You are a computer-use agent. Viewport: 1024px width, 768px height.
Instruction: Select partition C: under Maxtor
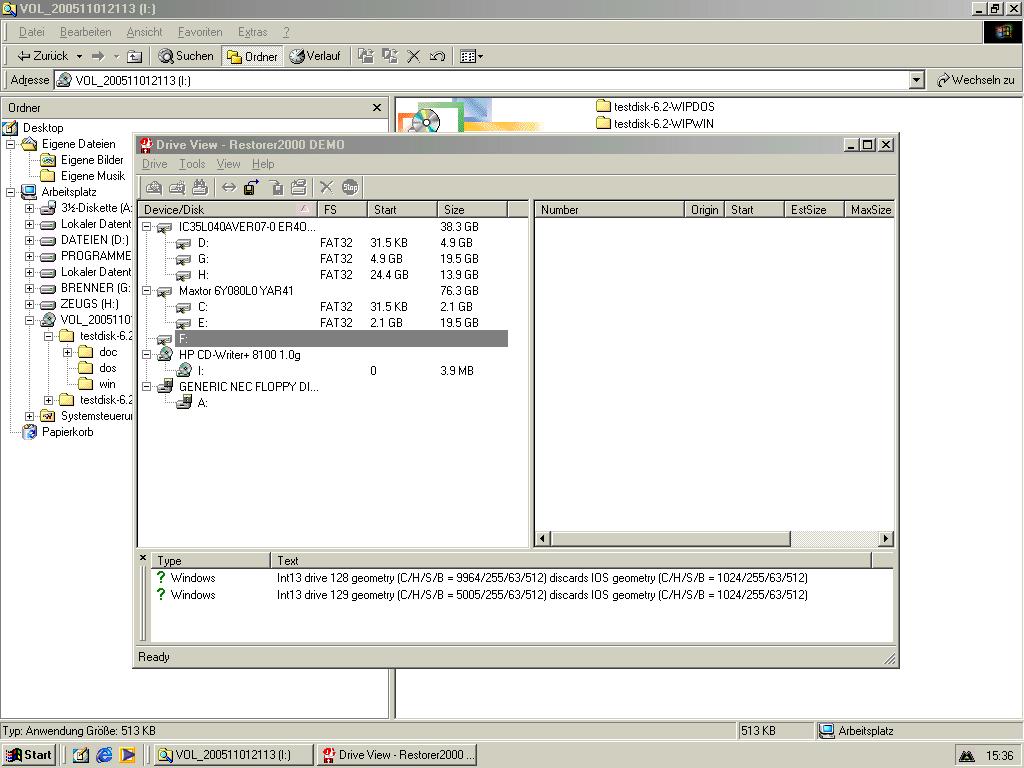(202, 307)
